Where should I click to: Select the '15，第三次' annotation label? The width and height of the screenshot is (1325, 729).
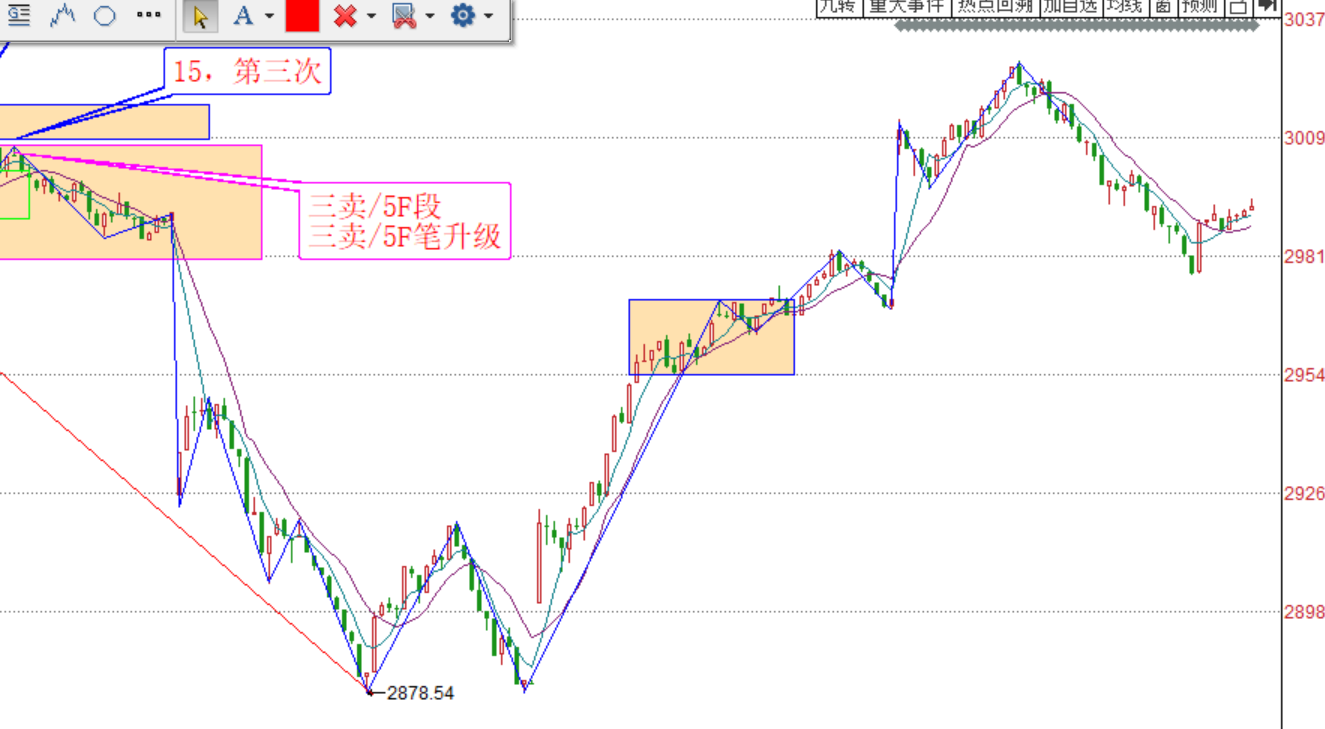point(247,72)
